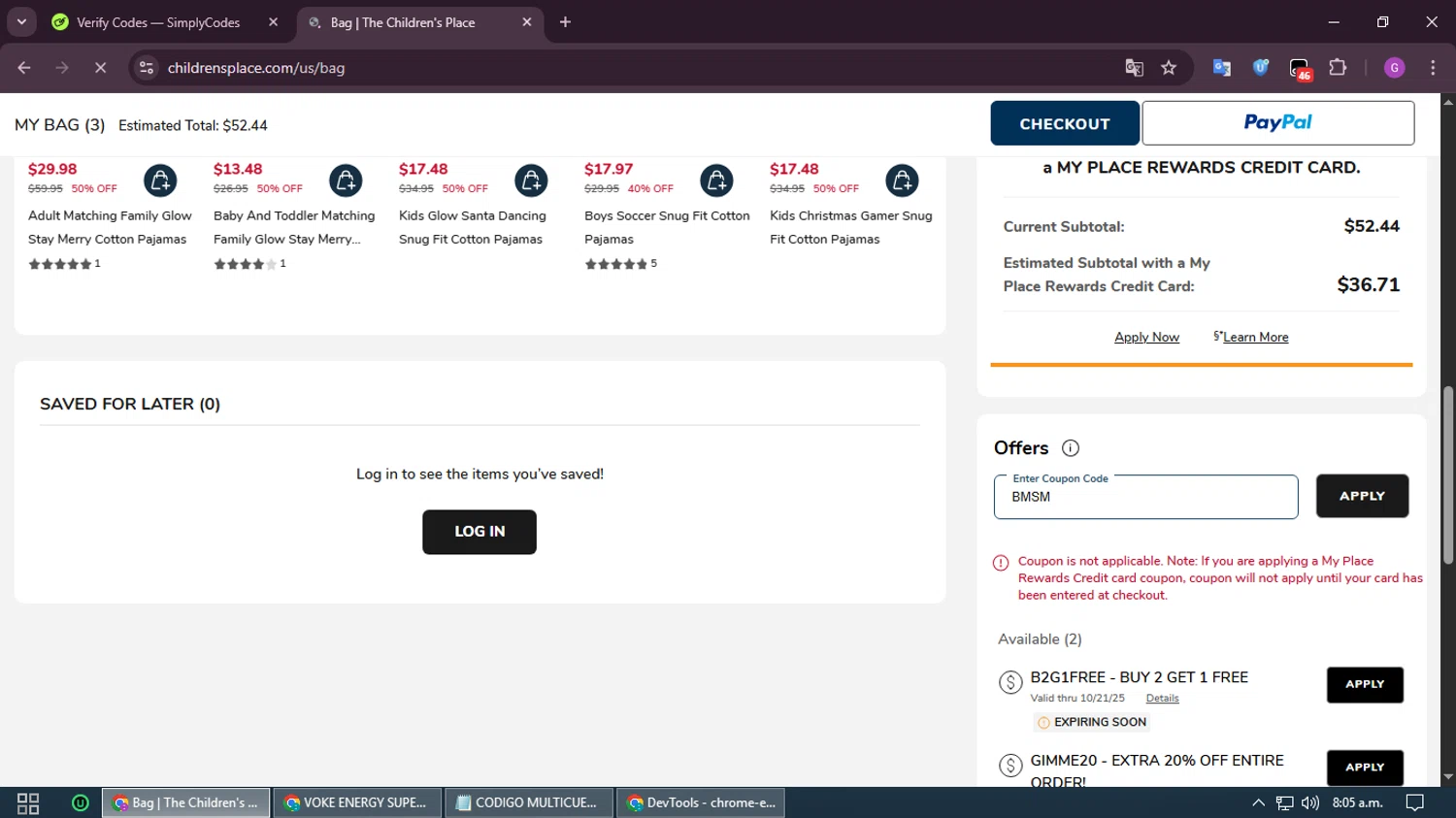This screenshot has width=1456, height=818.
Task: Open the tab search dropdown arrow
Action: click(21, 22)
